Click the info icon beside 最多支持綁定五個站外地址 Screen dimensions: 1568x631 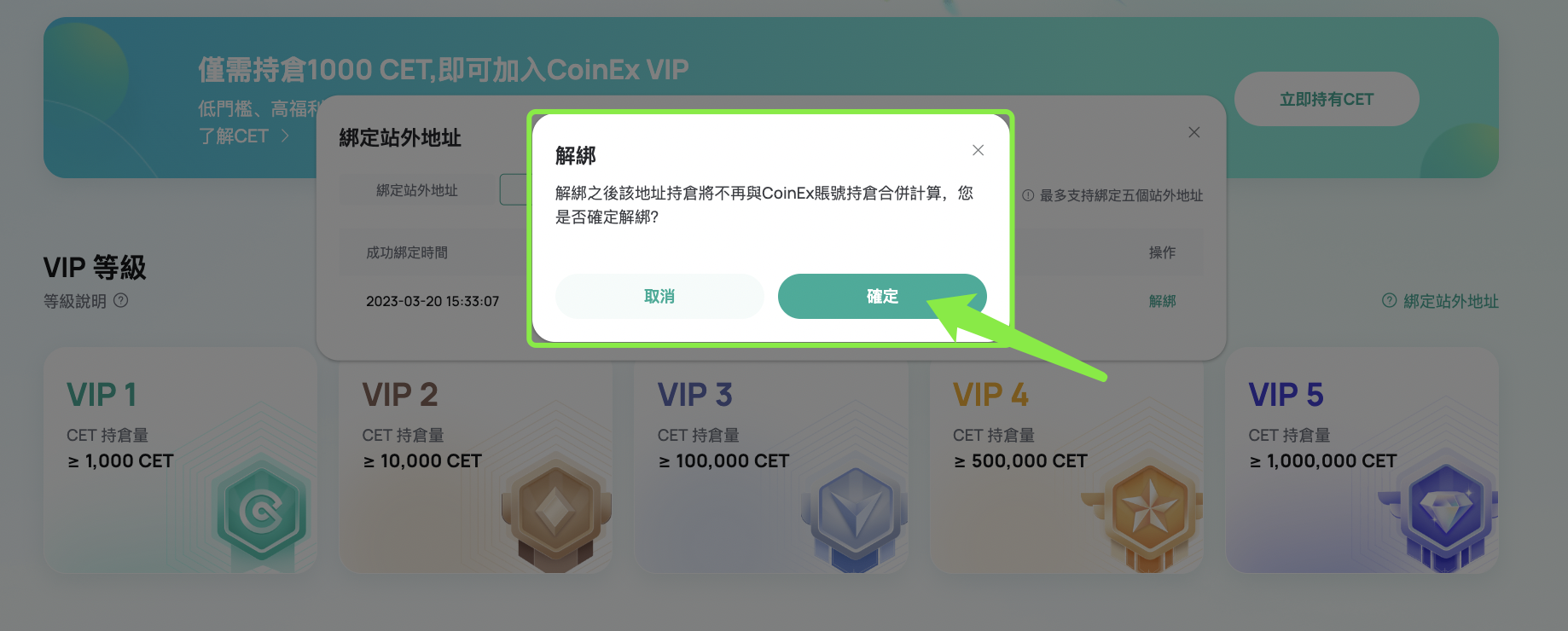pyautogui.click(x=1028, y=195)
